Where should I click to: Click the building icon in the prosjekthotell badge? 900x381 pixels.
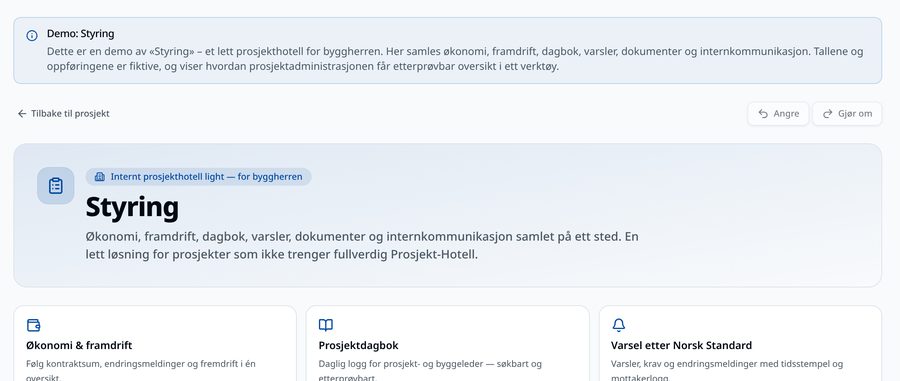pyautogui.click(x=99, y=177)
